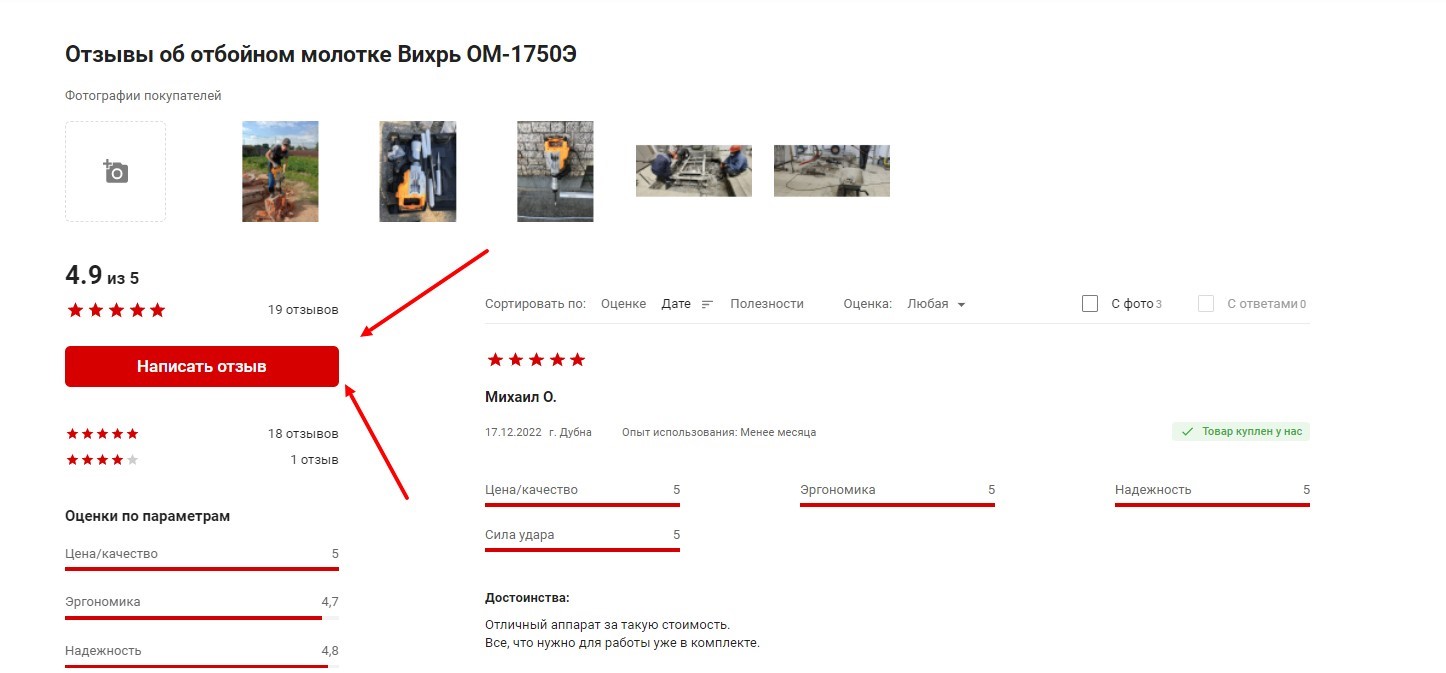This screenshot has width=1446, height=673.
Task: Click reviewer name 'Михаил О.'
Action: tap(520, 397)
